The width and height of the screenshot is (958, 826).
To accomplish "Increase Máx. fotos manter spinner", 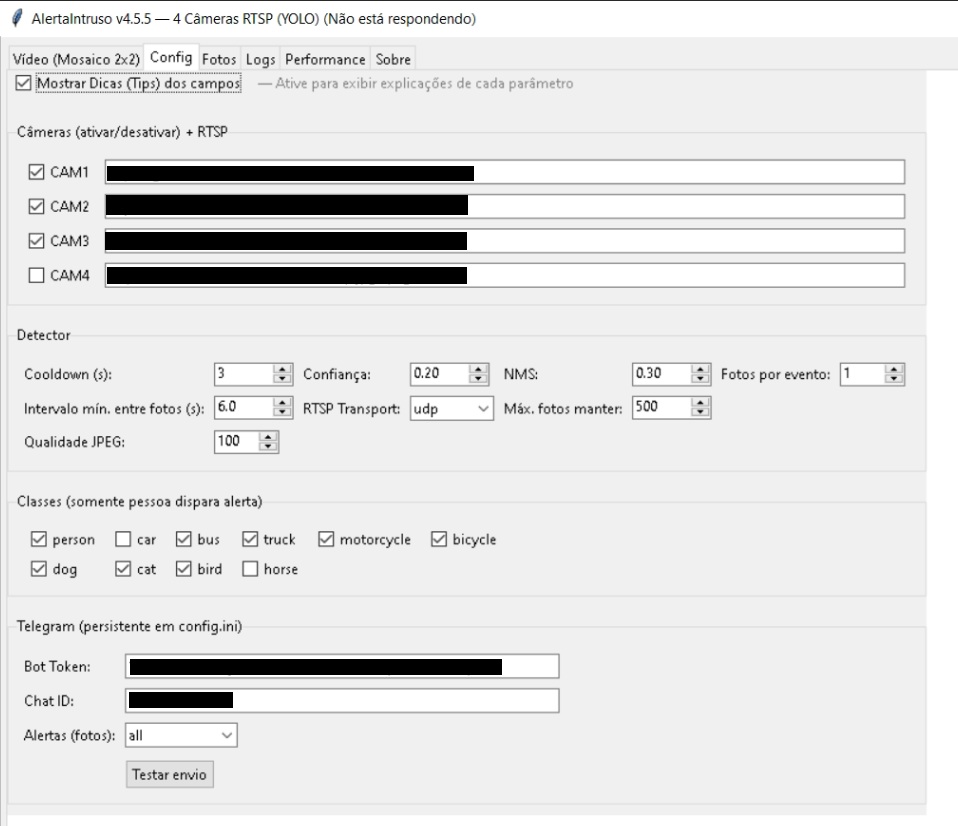I will [701, 403].
